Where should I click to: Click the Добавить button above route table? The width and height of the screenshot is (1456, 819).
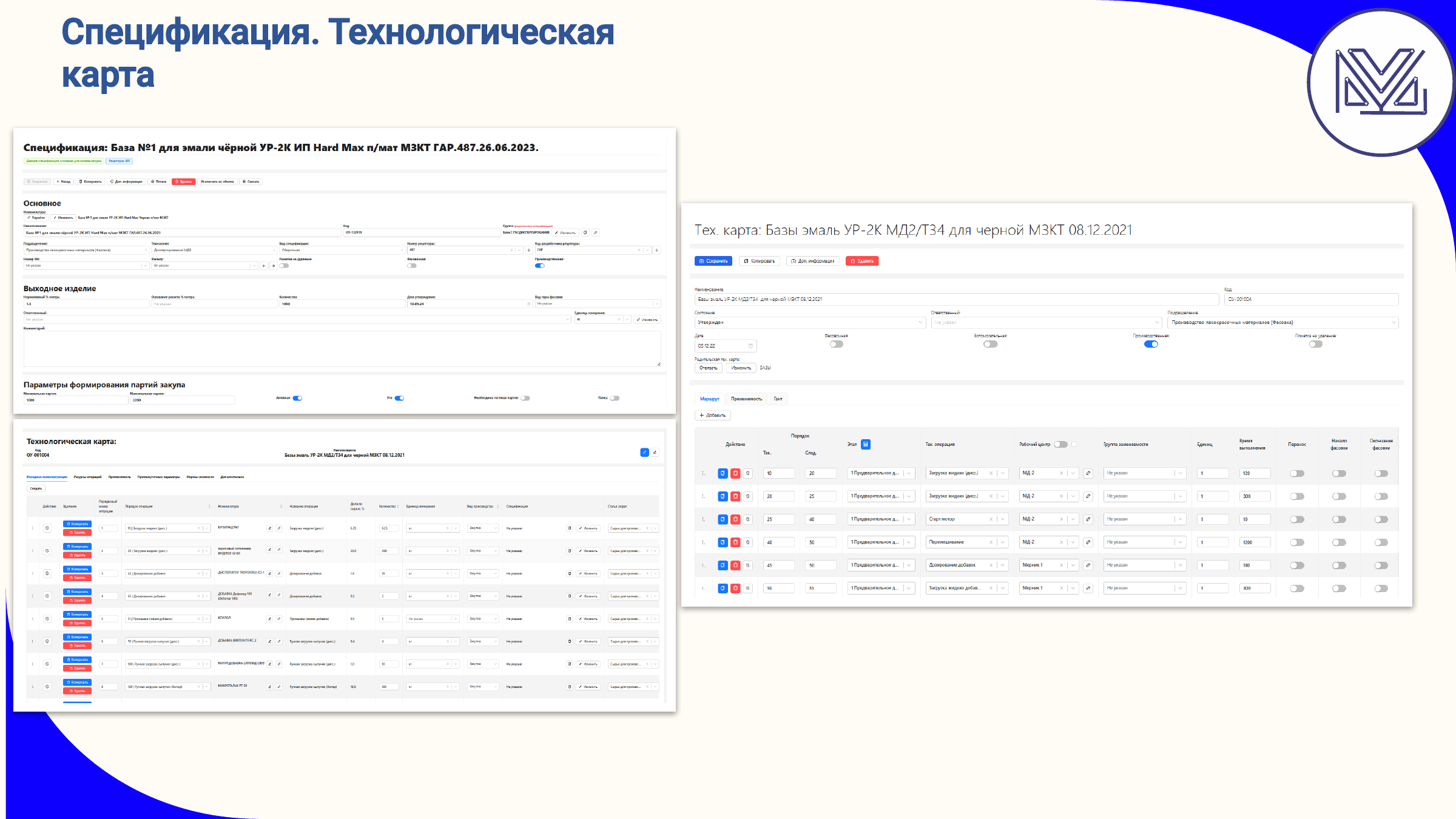(x=713, y=416)
